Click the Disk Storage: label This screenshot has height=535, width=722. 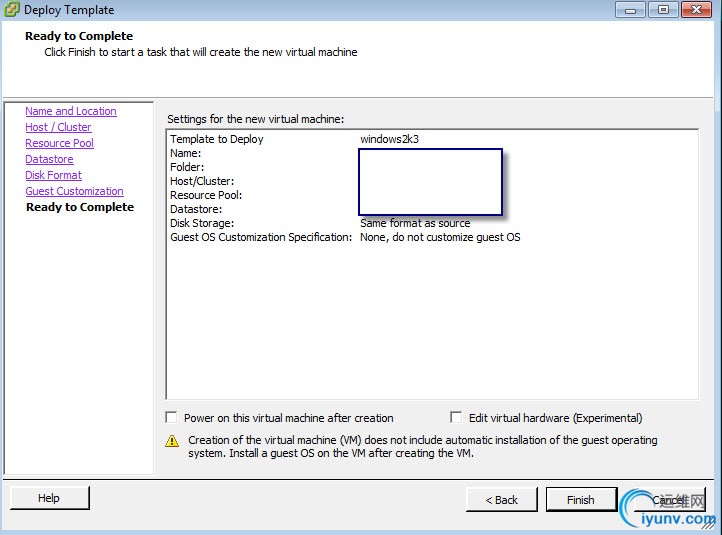click(202, 223)
